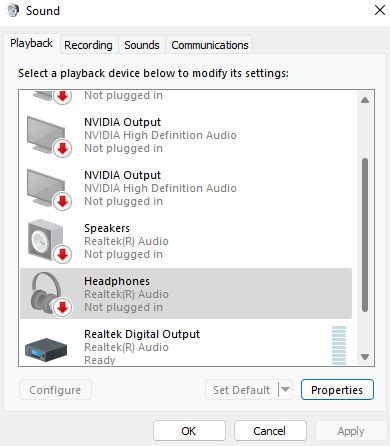Confirm with the OK button
The height and width of the screenshot is (446, 390).
[x=189, y=431]
